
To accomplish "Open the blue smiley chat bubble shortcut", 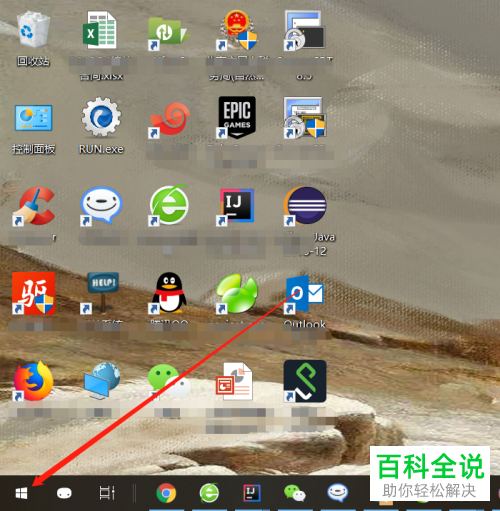I will pos(101,206).
